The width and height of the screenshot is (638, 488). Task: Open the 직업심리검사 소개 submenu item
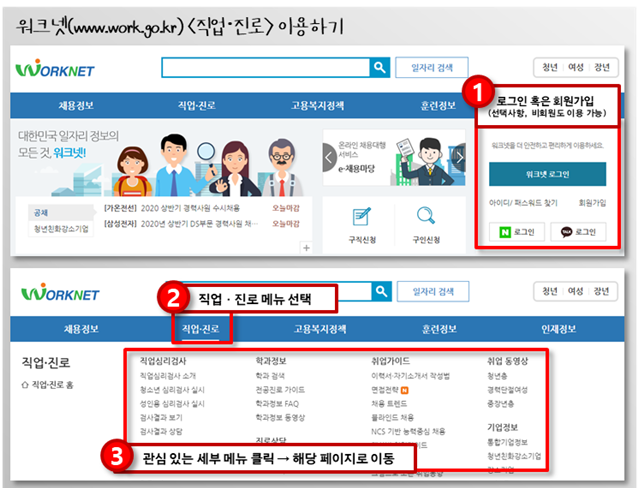168,376
